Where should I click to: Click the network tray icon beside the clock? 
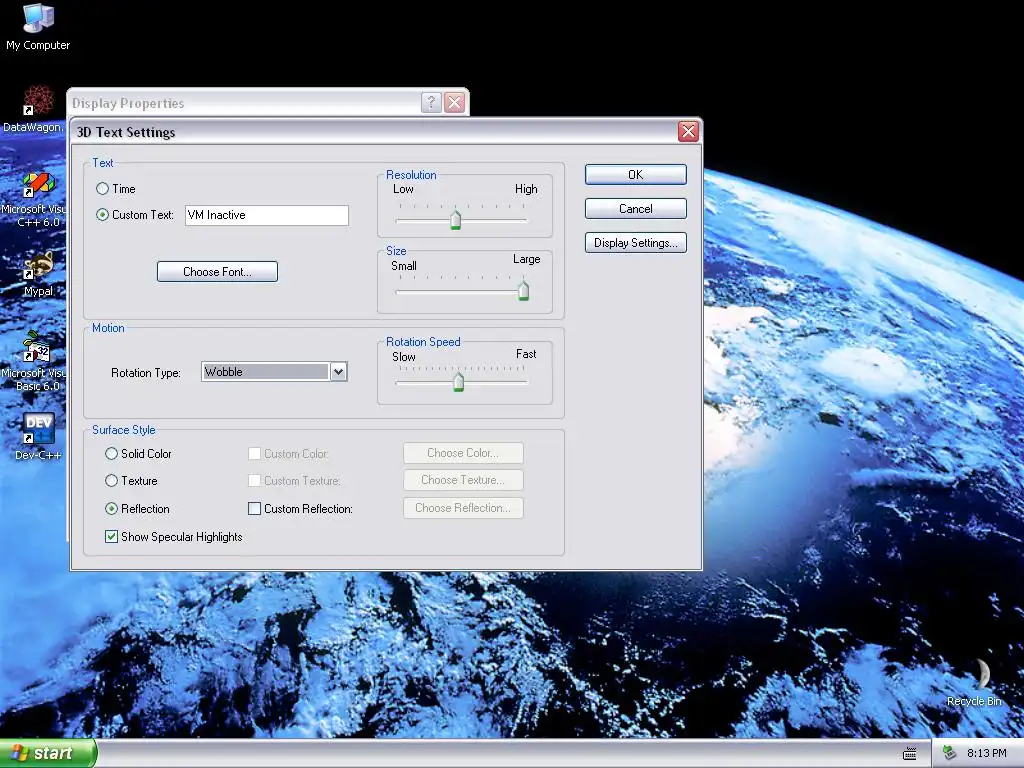949,753
